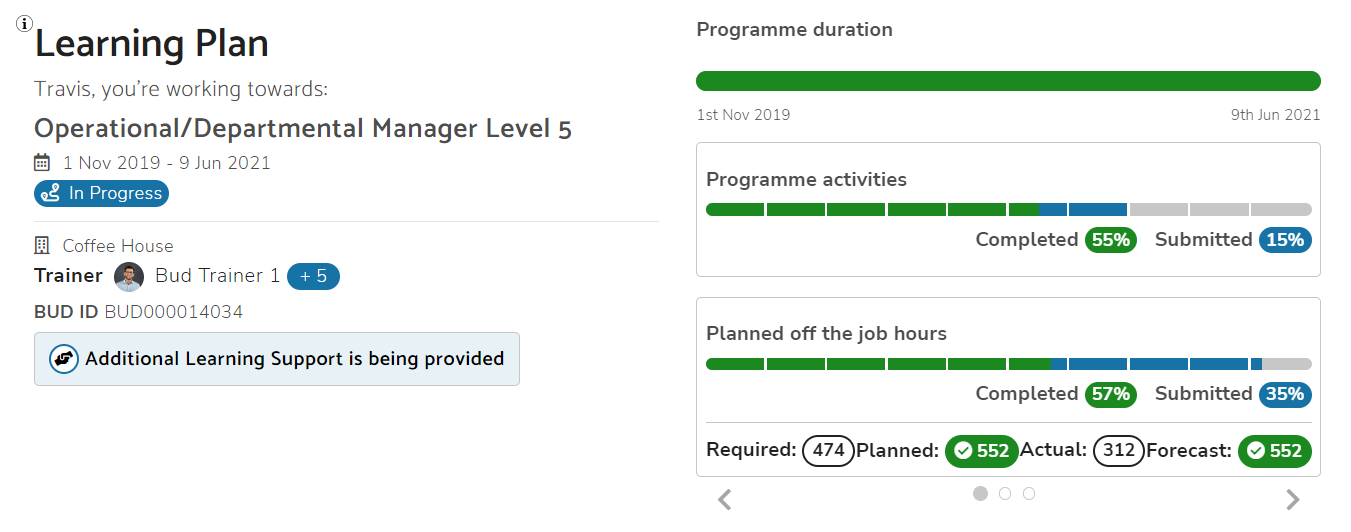Click Bud Trainer 1's avatar photo
The width and height of the screenshot is (1351, 532).
(129, 276)
